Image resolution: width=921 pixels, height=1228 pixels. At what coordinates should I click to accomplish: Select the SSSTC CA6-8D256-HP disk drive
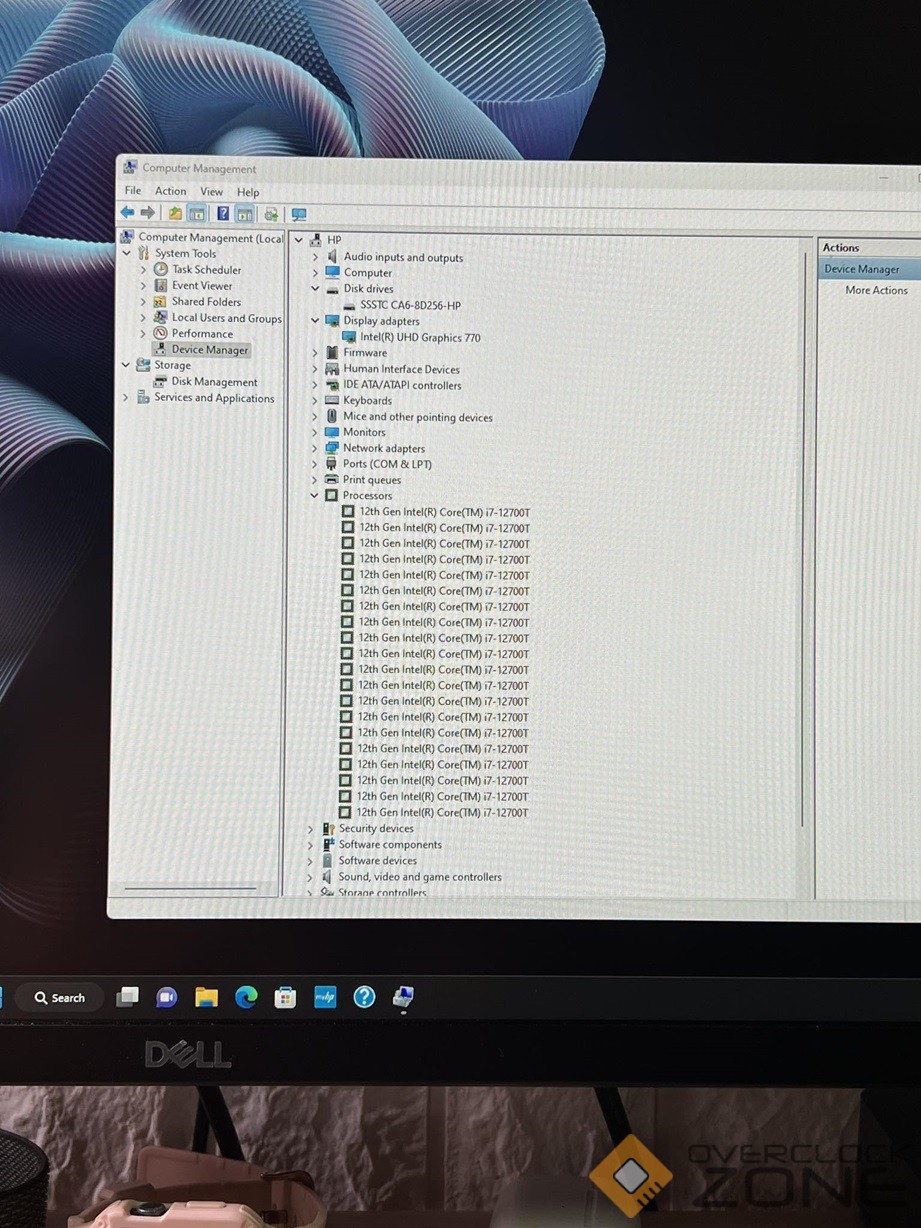pos(410,305)
